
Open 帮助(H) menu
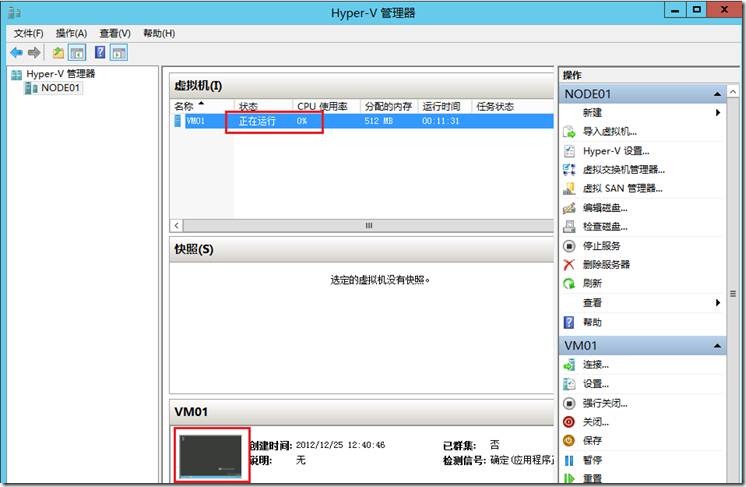159,33
